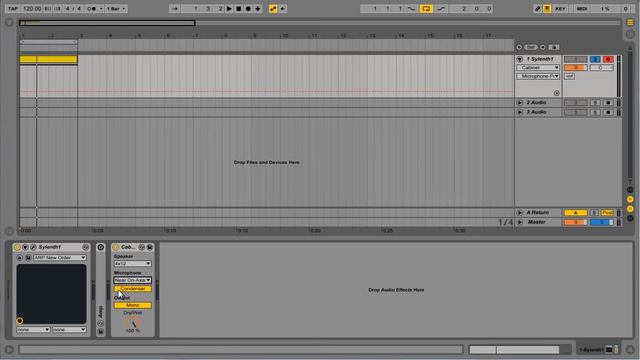This screenshot has height=360, width=640.
Task: Open the 1 Bar quantization dropdown
Action: (116, 9)
